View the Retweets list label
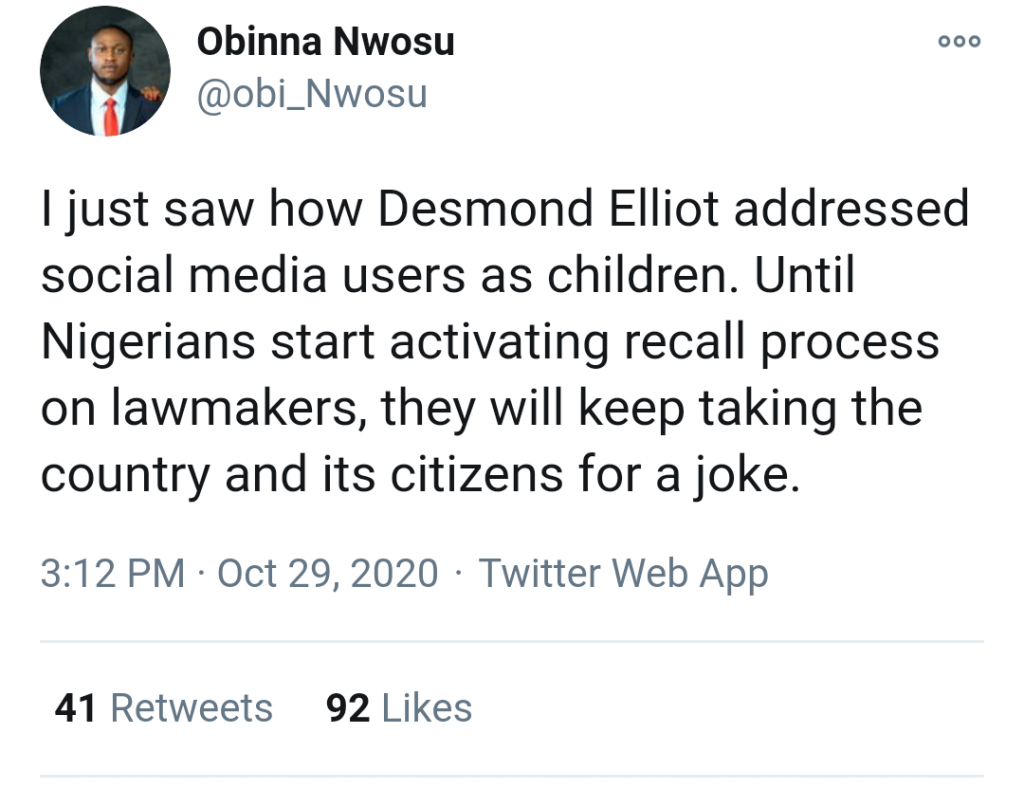1024x788 pixels. pos(191,708)
